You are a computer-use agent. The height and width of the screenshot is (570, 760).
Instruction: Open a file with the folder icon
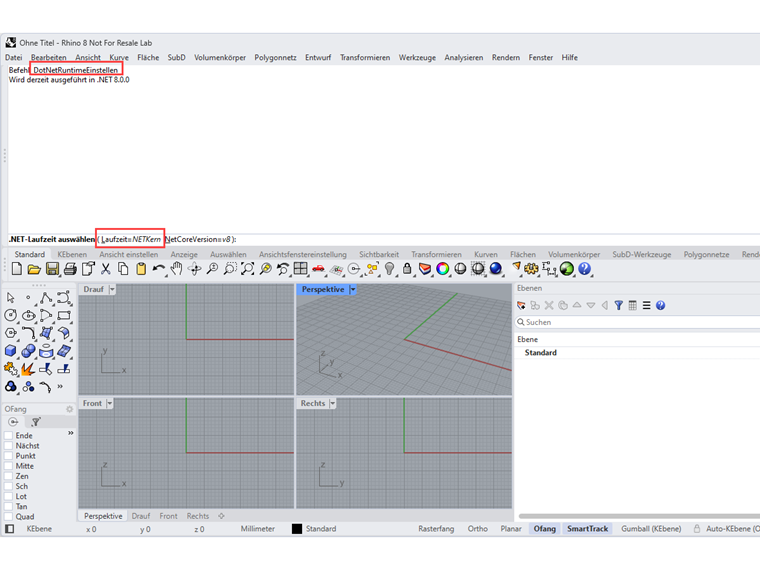coord(34,269)
